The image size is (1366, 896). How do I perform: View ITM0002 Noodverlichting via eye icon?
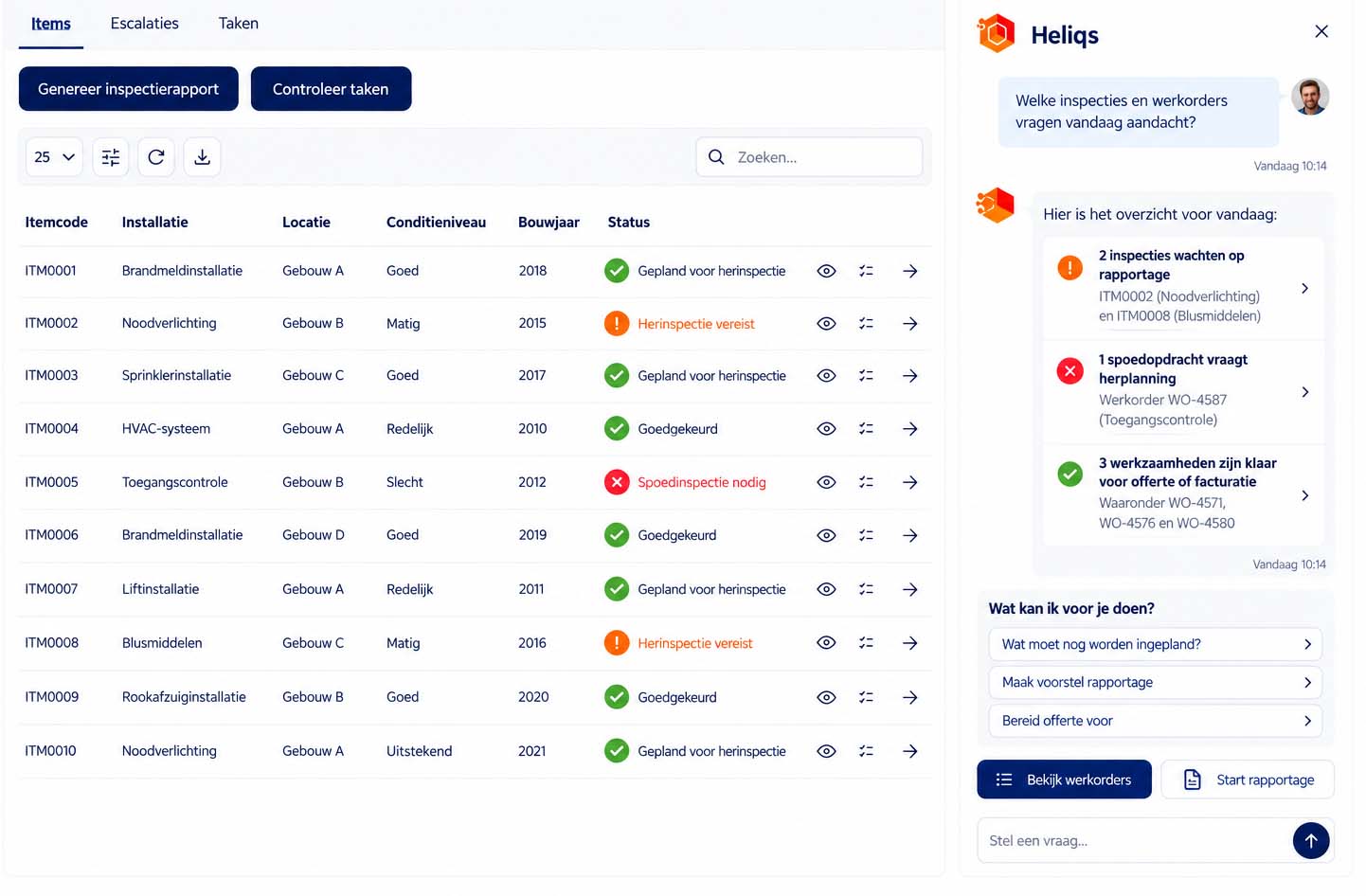[826, 324]
